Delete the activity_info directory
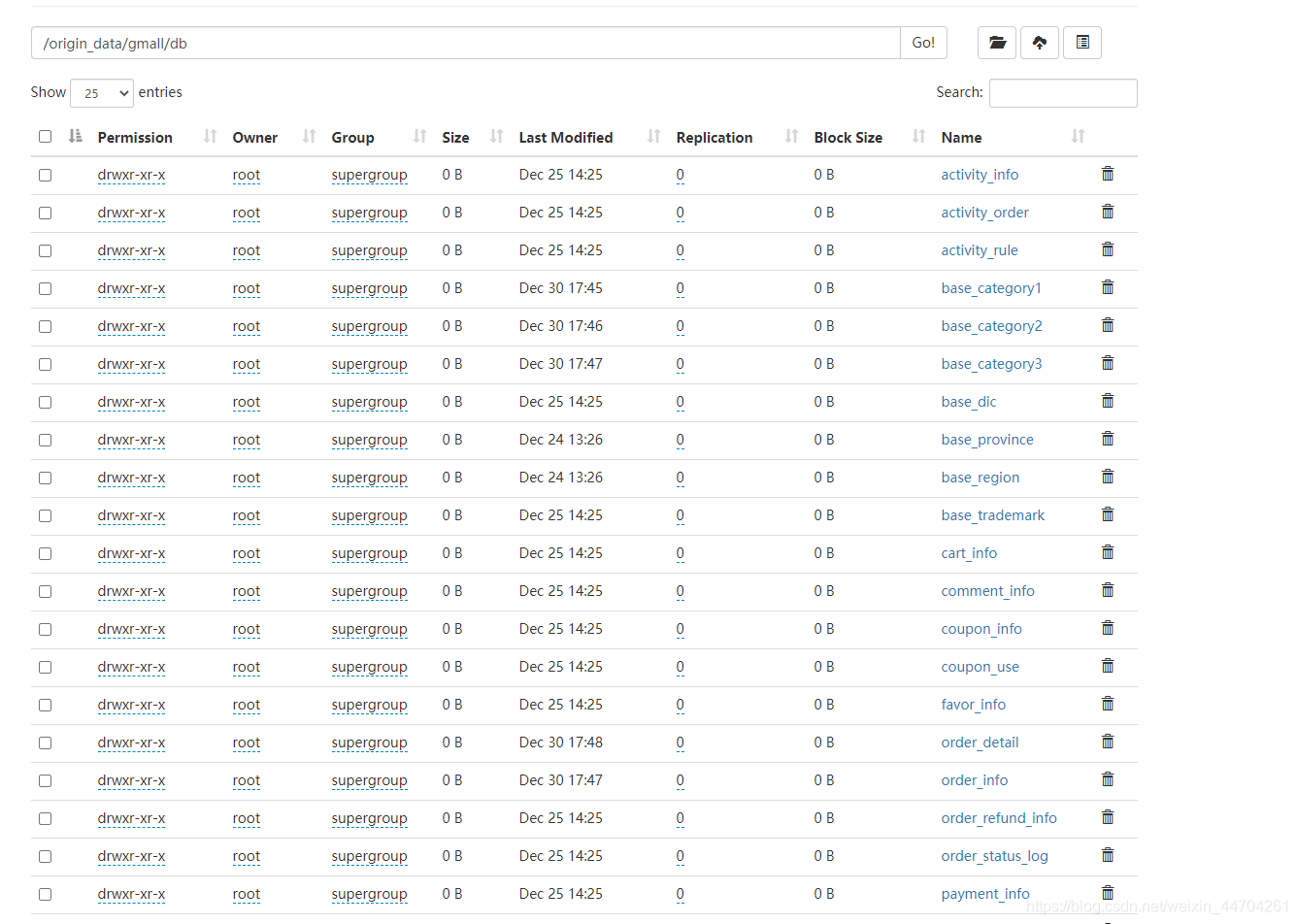1297x924 pixels. tap(1108, 174)
